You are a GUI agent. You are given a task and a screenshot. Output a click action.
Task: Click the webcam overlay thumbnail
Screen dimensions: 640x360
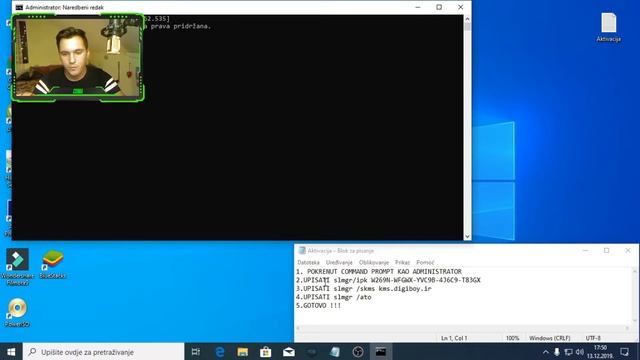click(x=78, y=58)
